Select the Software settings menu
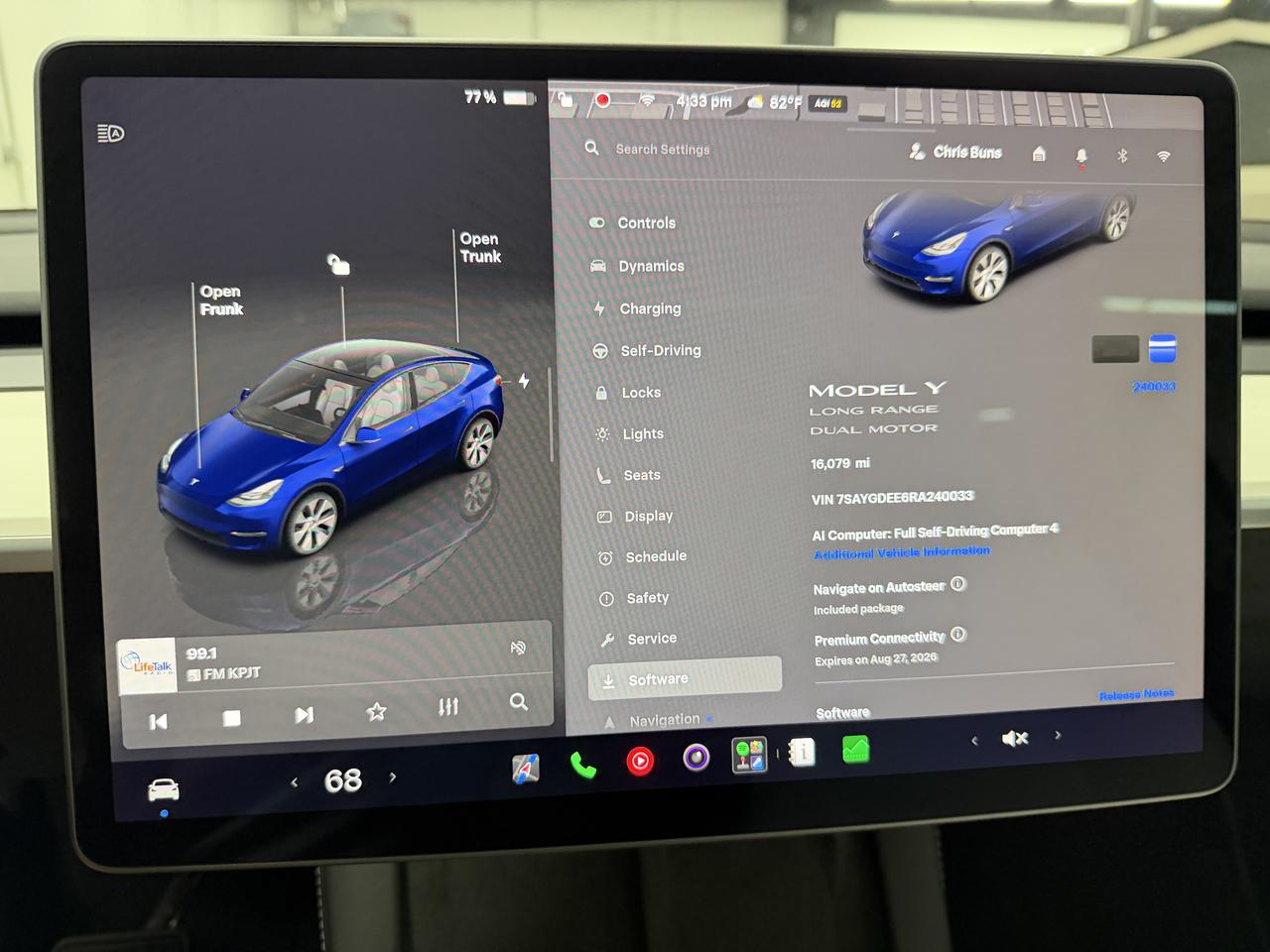 click(x=685, y=676)
